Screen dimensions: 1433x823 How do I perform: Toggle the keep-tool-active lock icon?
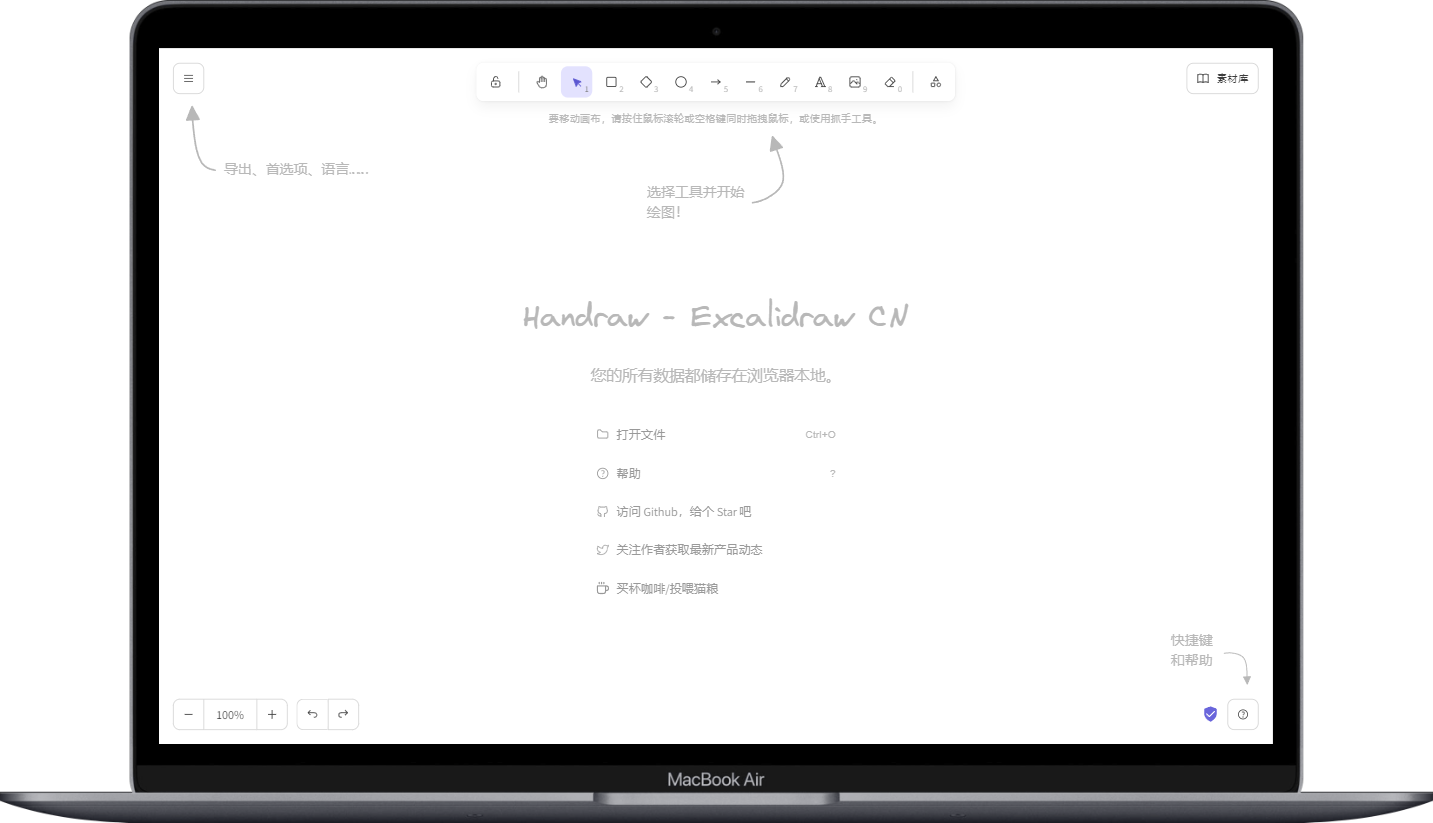496,82
